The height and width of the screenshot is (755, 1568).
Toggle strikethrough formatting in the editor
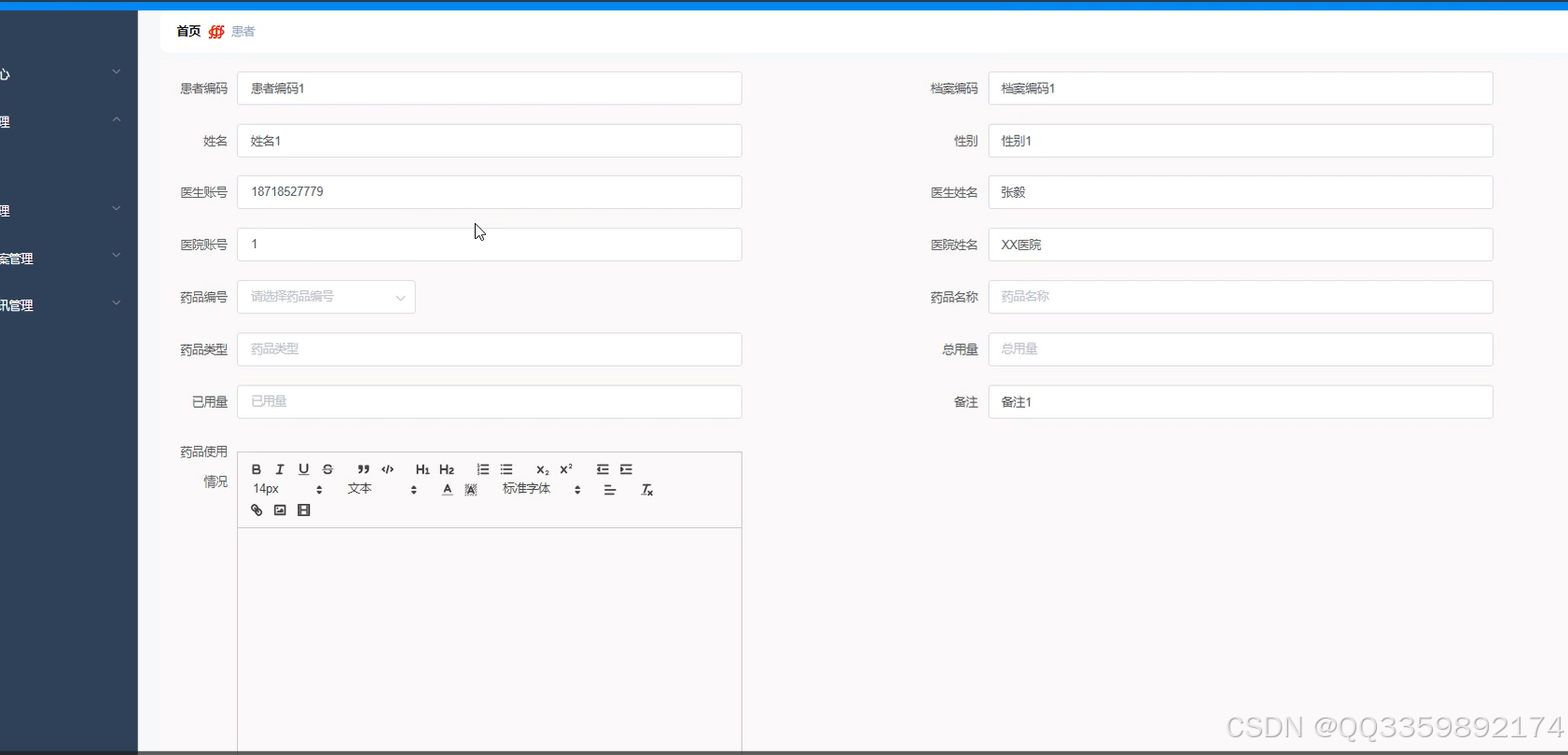click(x=327, y=469)
